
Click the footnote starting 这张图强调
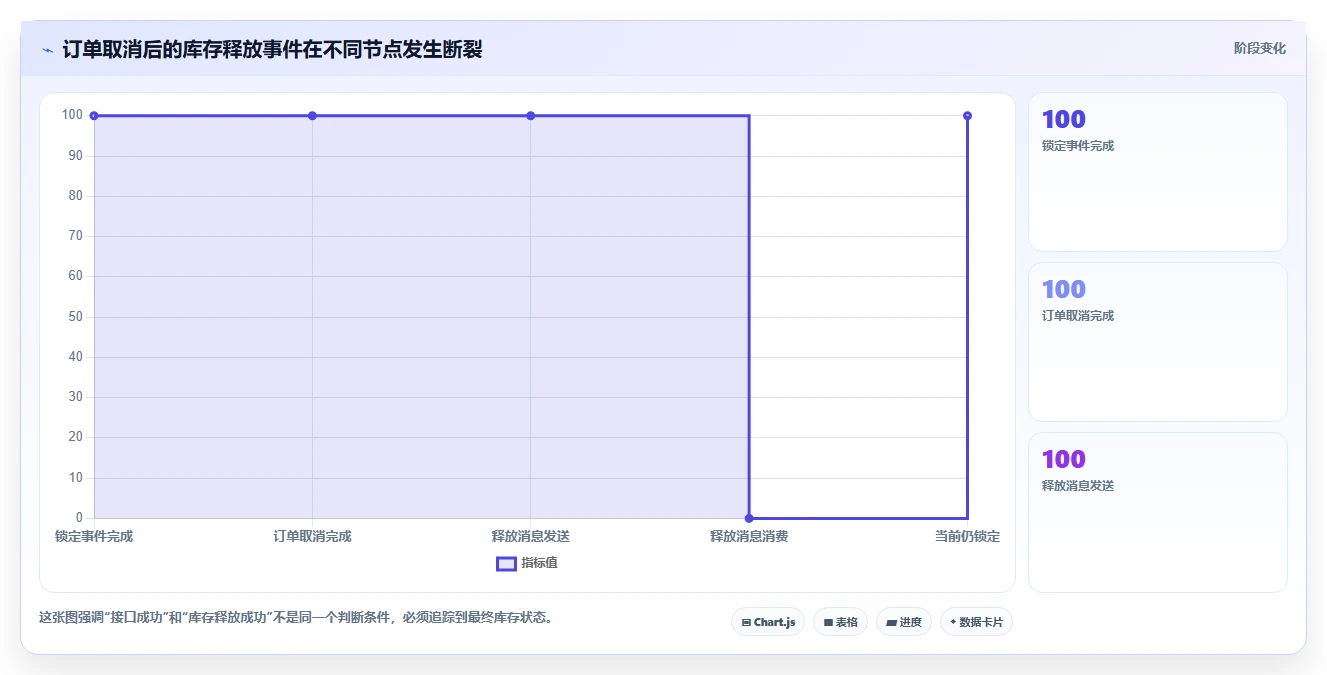(x=295, y=618)
